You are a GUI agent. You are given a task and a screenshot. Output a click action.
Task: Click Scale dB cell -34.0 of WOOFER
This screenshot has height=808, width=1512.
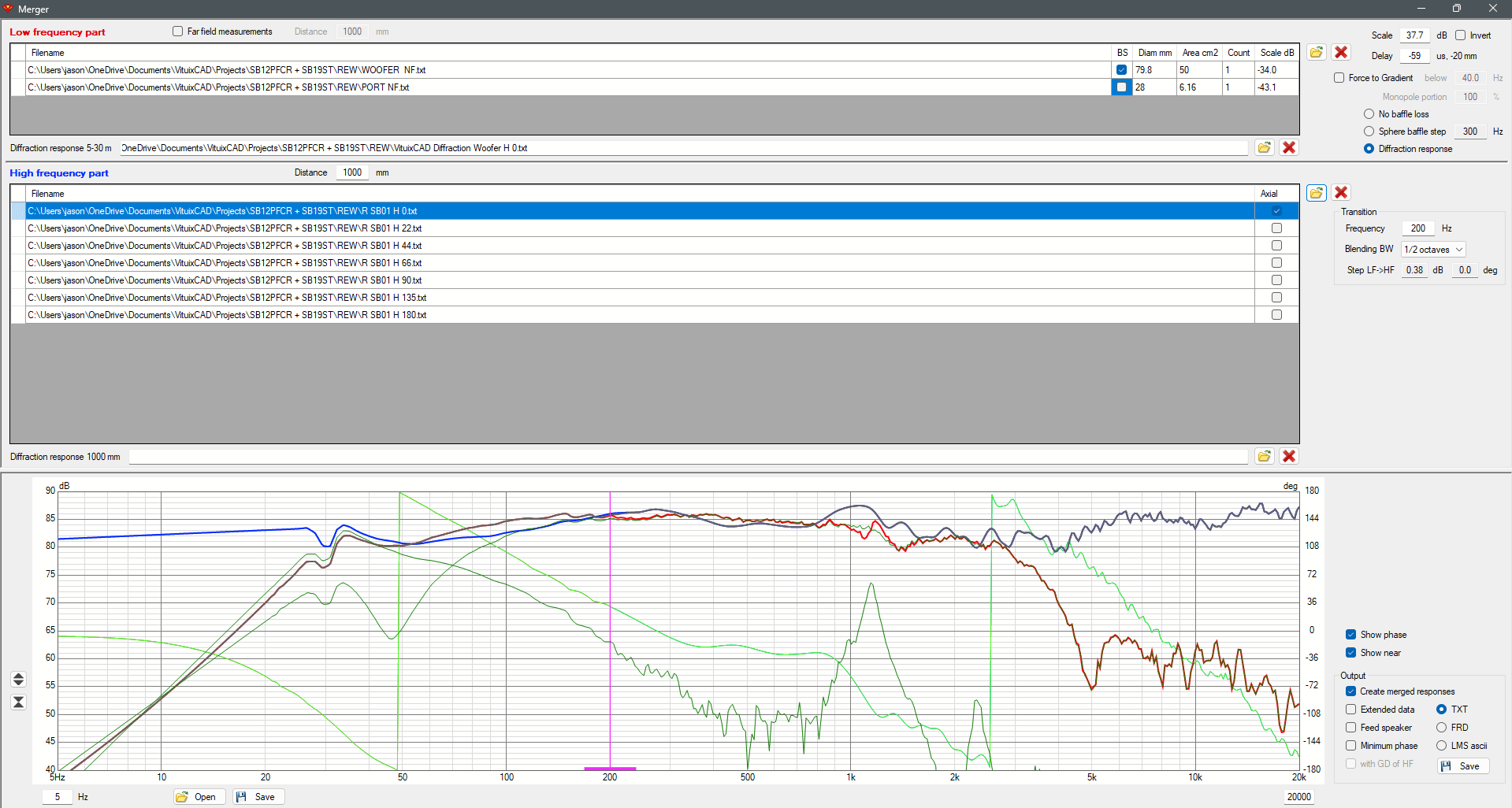[x=1276, y=70]
